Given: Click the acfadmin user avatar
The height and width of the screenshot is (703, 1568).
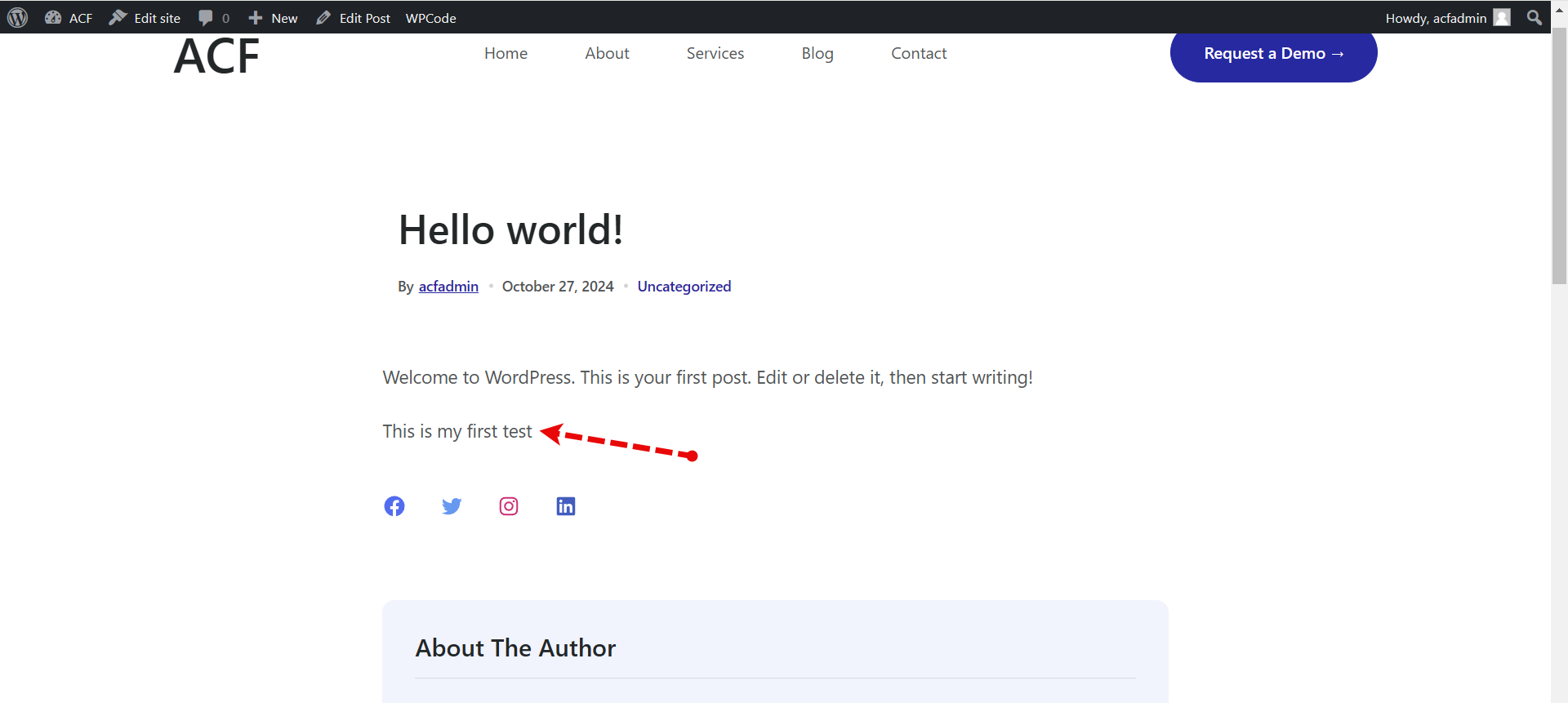Looking at the screenshot, I should point(1502,18).
